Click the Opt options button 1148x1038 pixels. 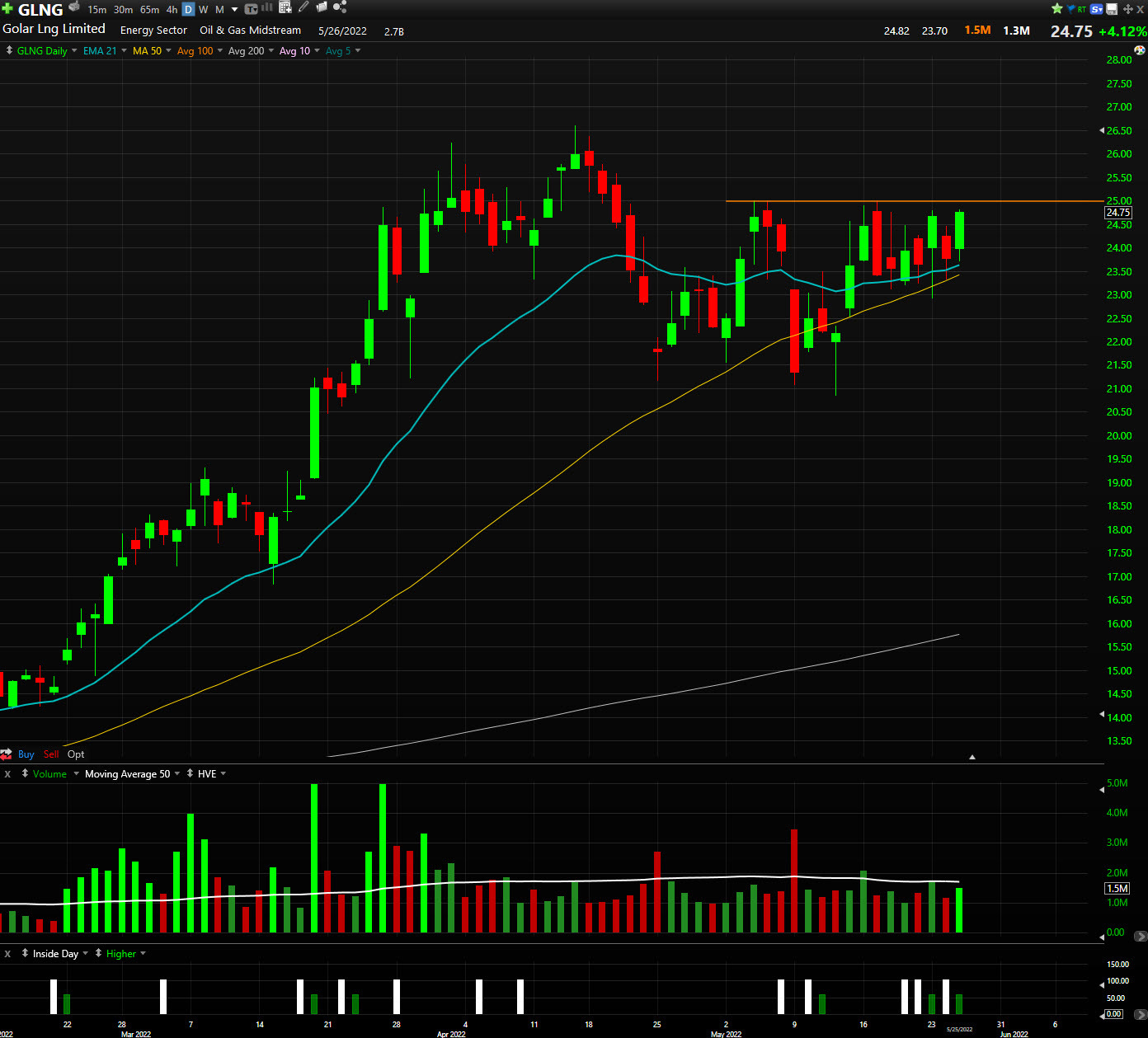(76, 754)
